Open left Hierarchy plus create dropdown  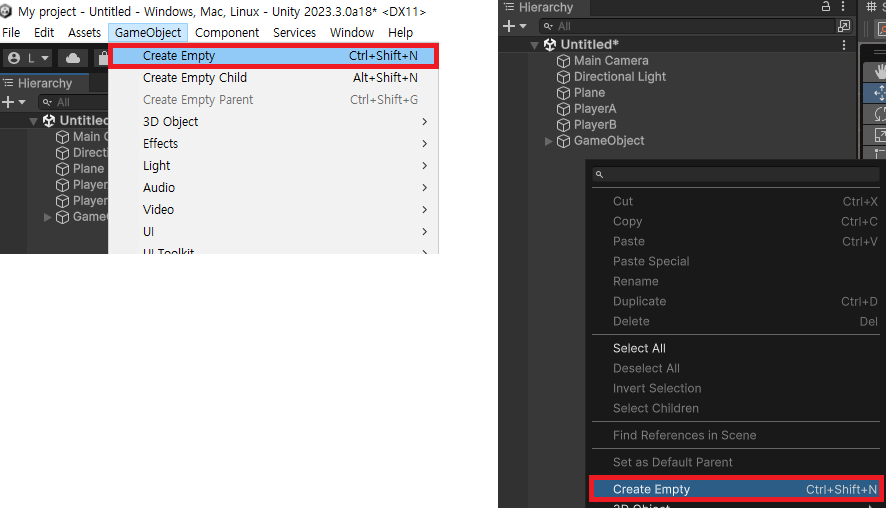click(14, 102)
